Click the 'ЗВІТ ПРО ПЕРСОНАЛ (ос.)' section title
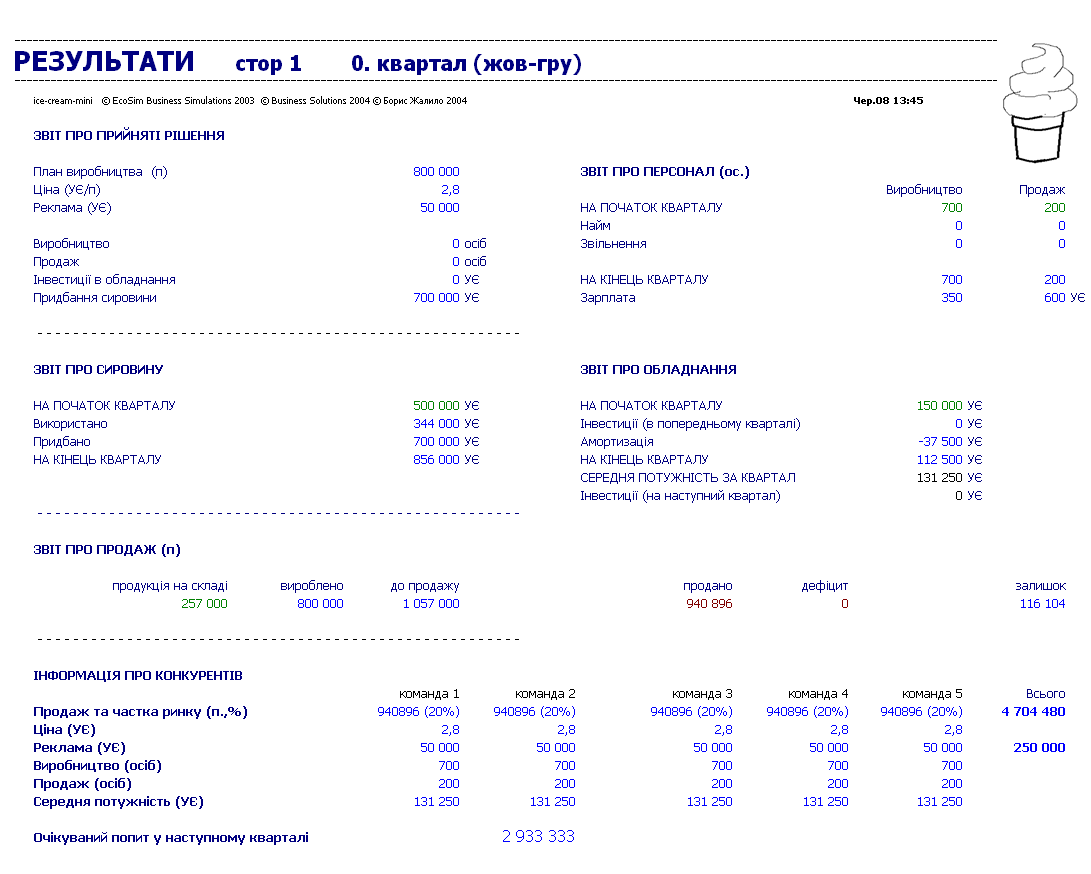Image resolution: width=1091 pixels, height=874 pixels. tap(664, 171)
